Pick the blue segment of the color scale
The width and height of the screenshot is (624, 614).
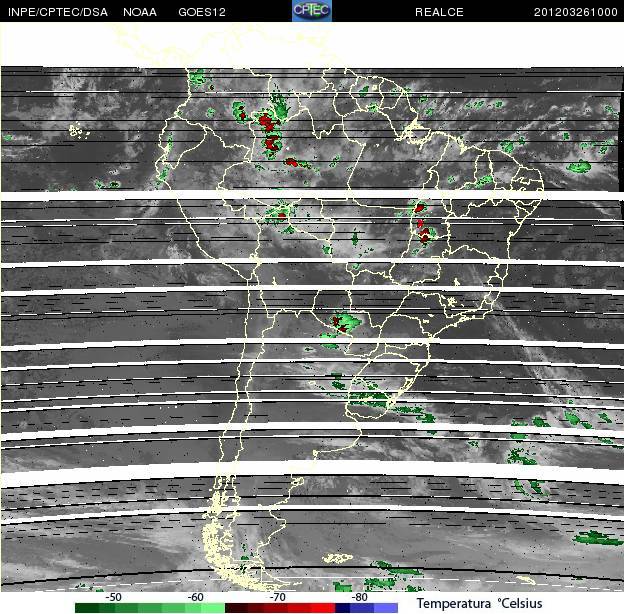click(367, 608)
